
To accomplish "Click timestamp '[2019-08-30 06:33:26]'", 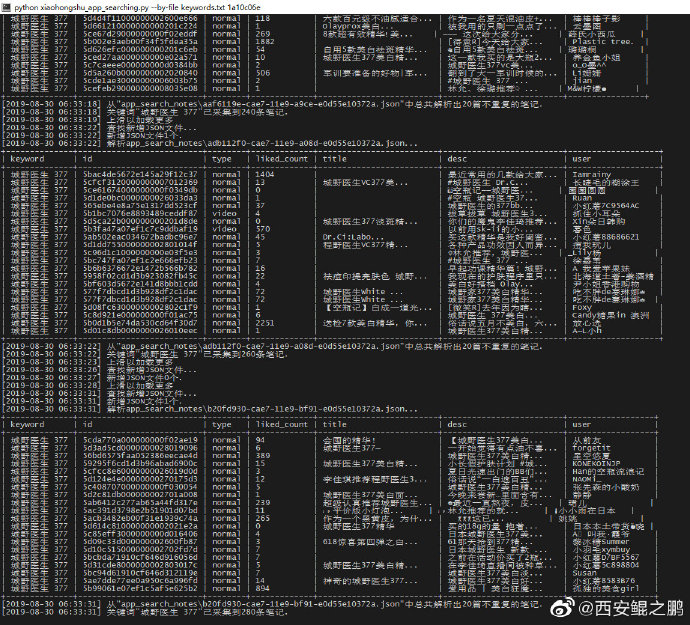I will 51,370.
